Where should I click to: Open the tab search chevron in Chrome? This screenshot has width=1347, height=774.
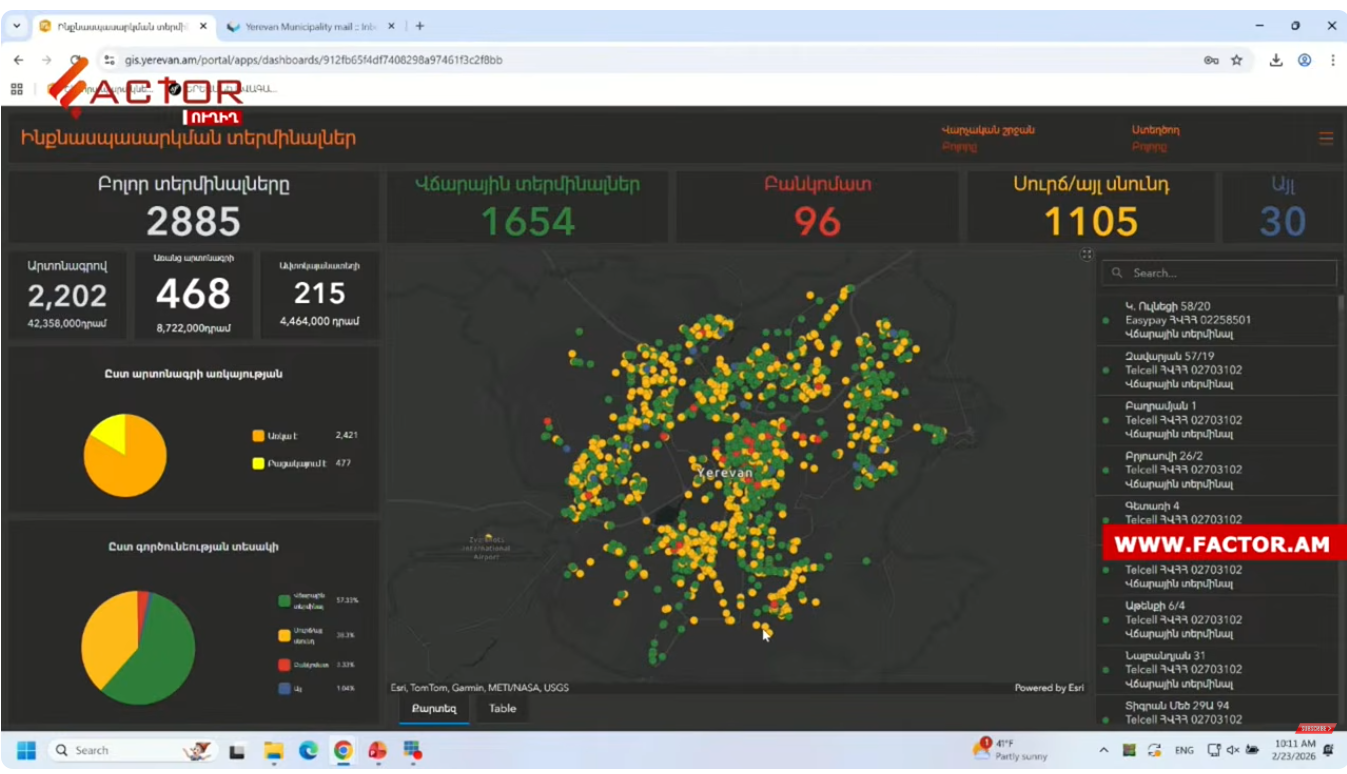[x=16, y=26]
